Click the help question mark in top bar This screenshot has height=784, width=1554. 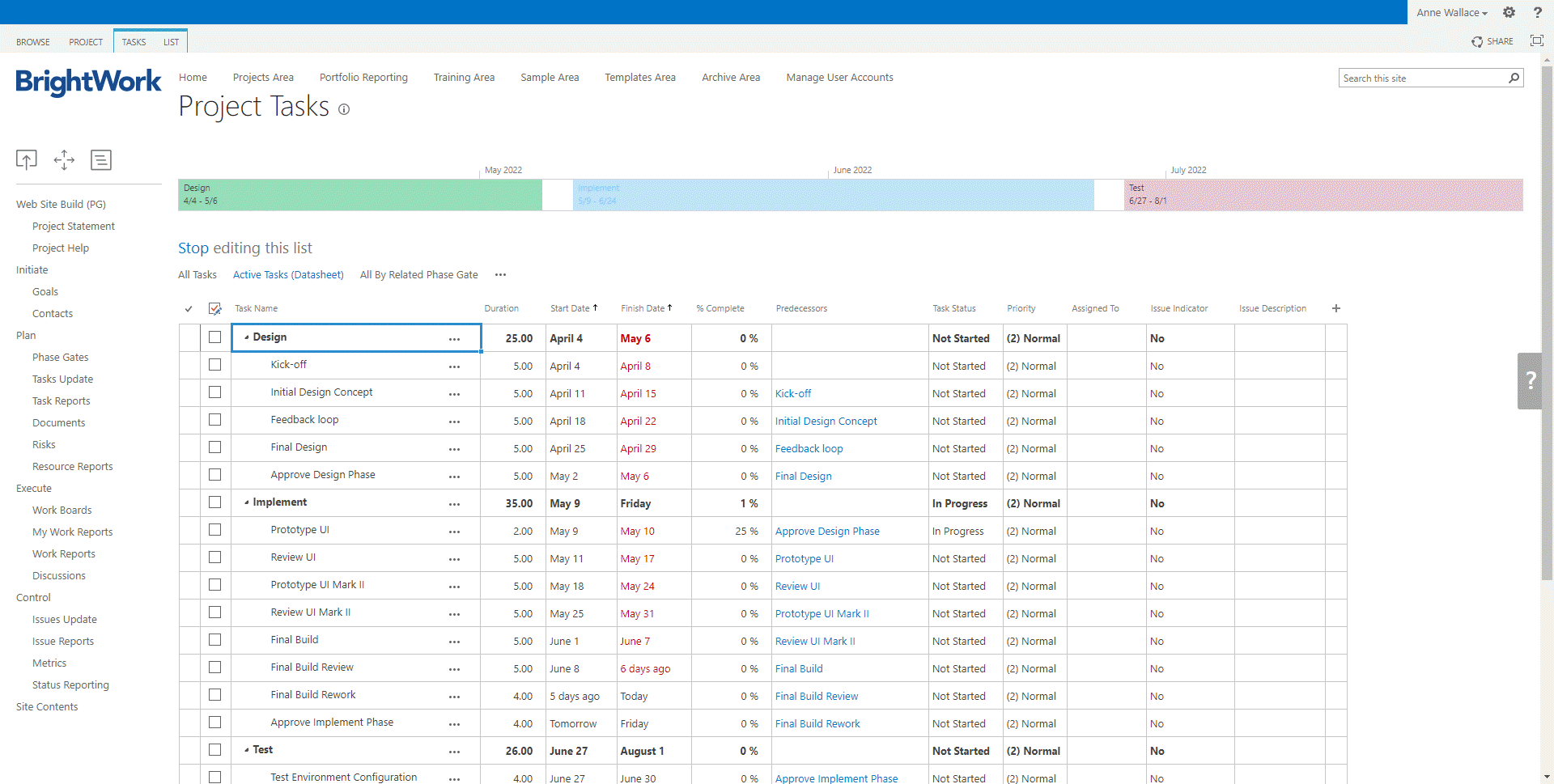1537,12
